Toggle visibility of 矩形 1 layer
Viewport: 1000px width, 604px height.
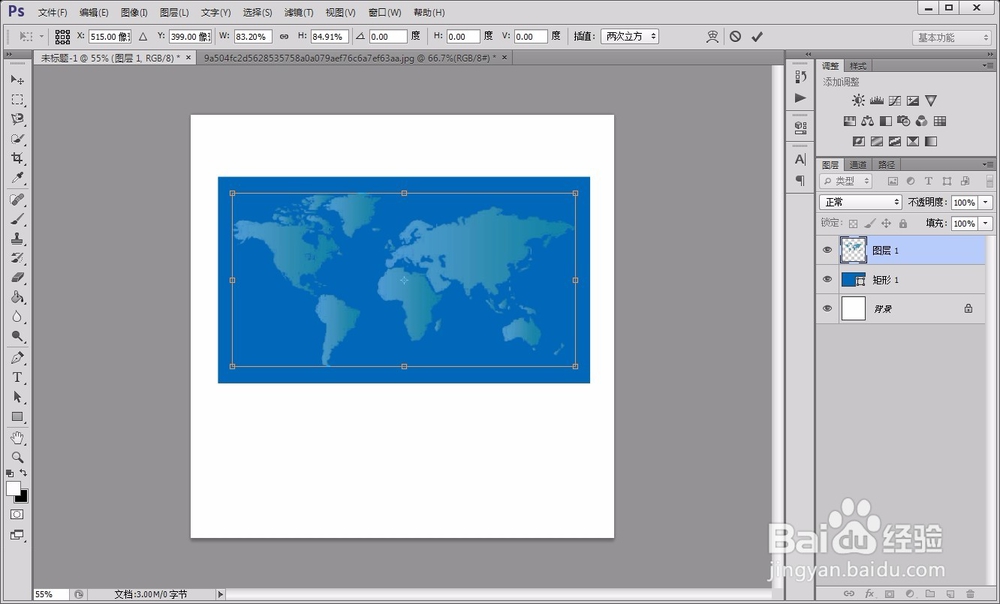click(x=827, y=279)
